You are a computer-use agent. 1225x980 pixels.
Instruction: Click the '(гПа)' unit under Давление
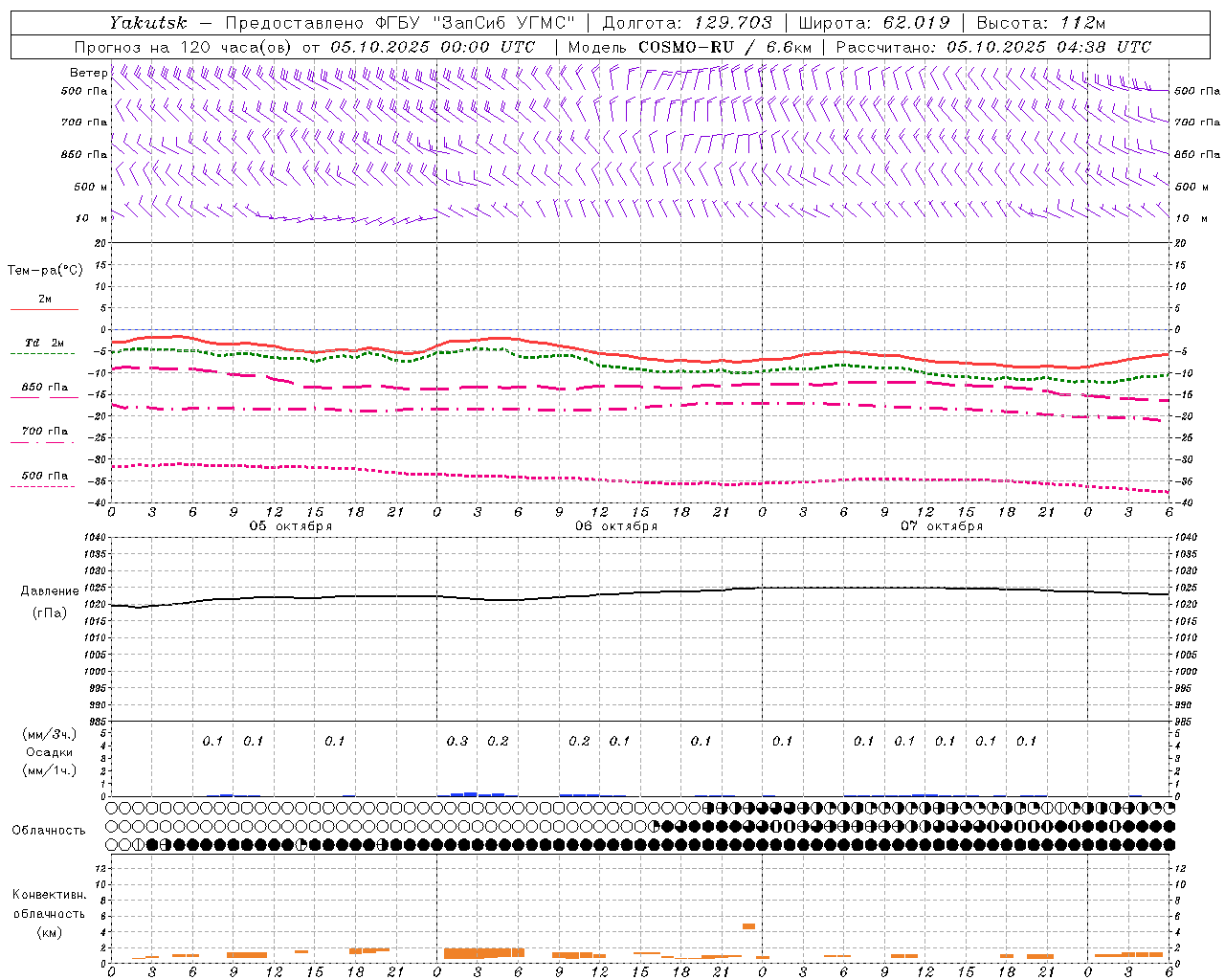tap(50, 612)
